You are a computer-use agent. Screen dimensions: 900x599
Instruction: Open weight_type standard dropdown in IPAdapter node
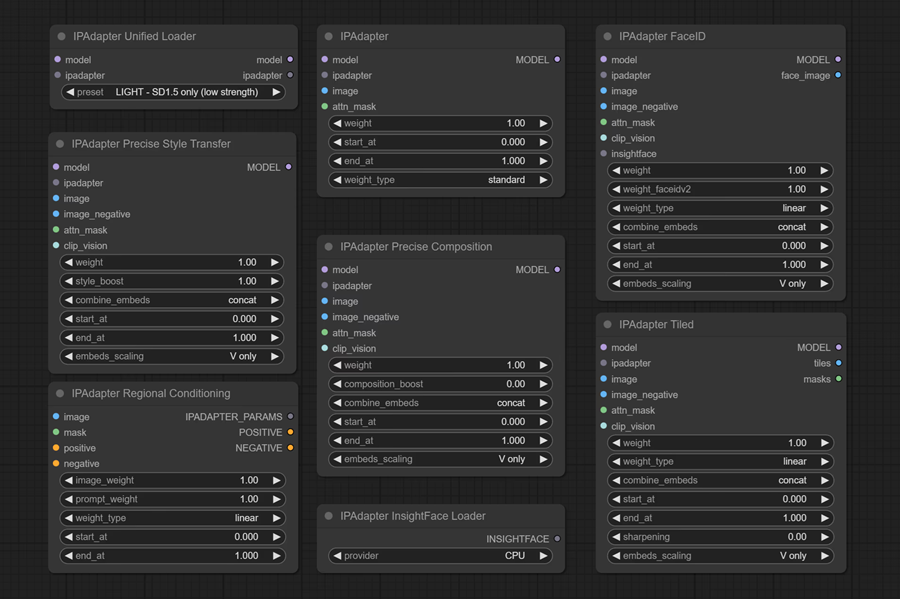[x=440, y=180]
